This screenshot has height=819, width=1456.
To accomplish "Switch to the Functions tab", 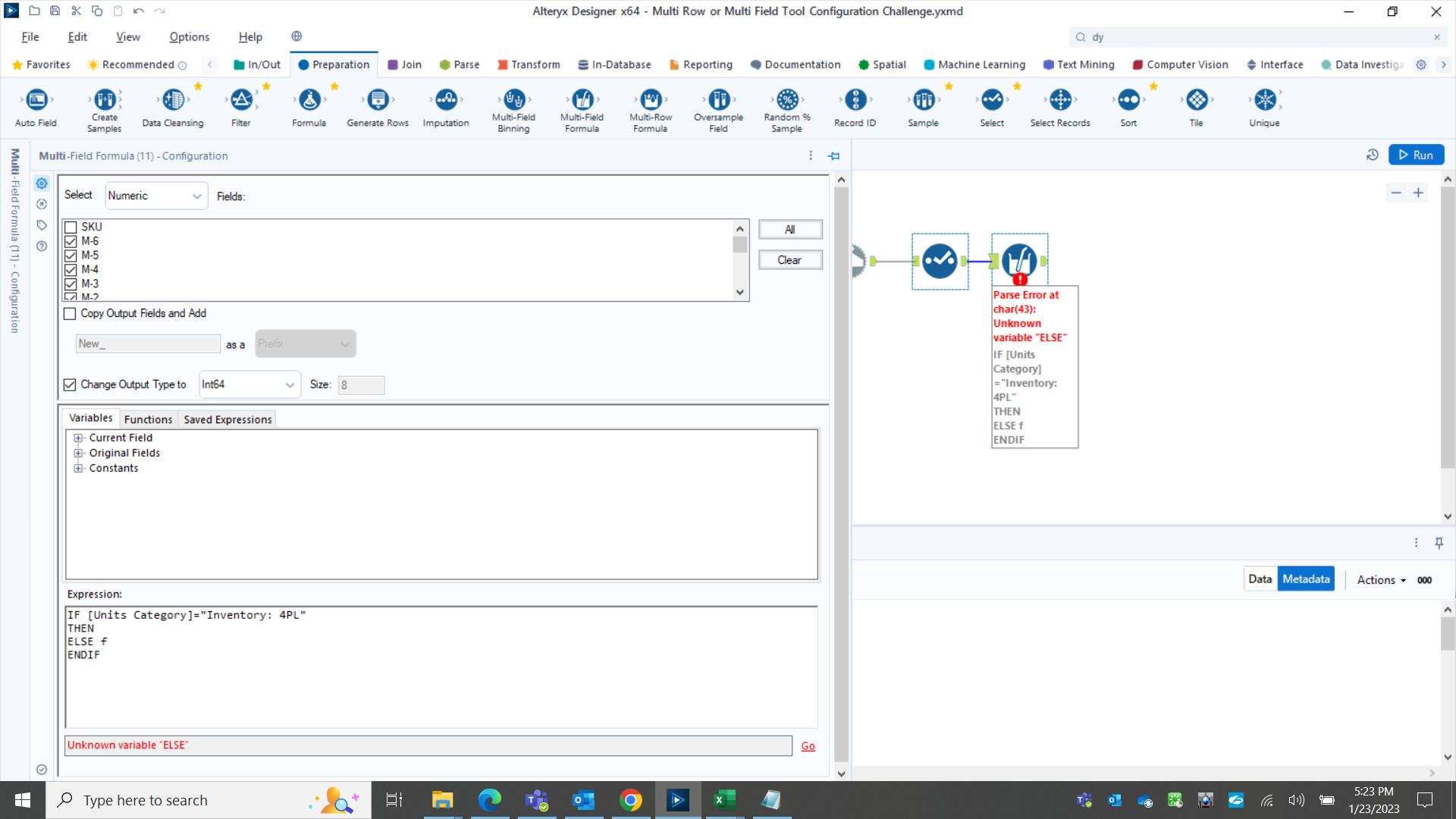I will 148,419.
